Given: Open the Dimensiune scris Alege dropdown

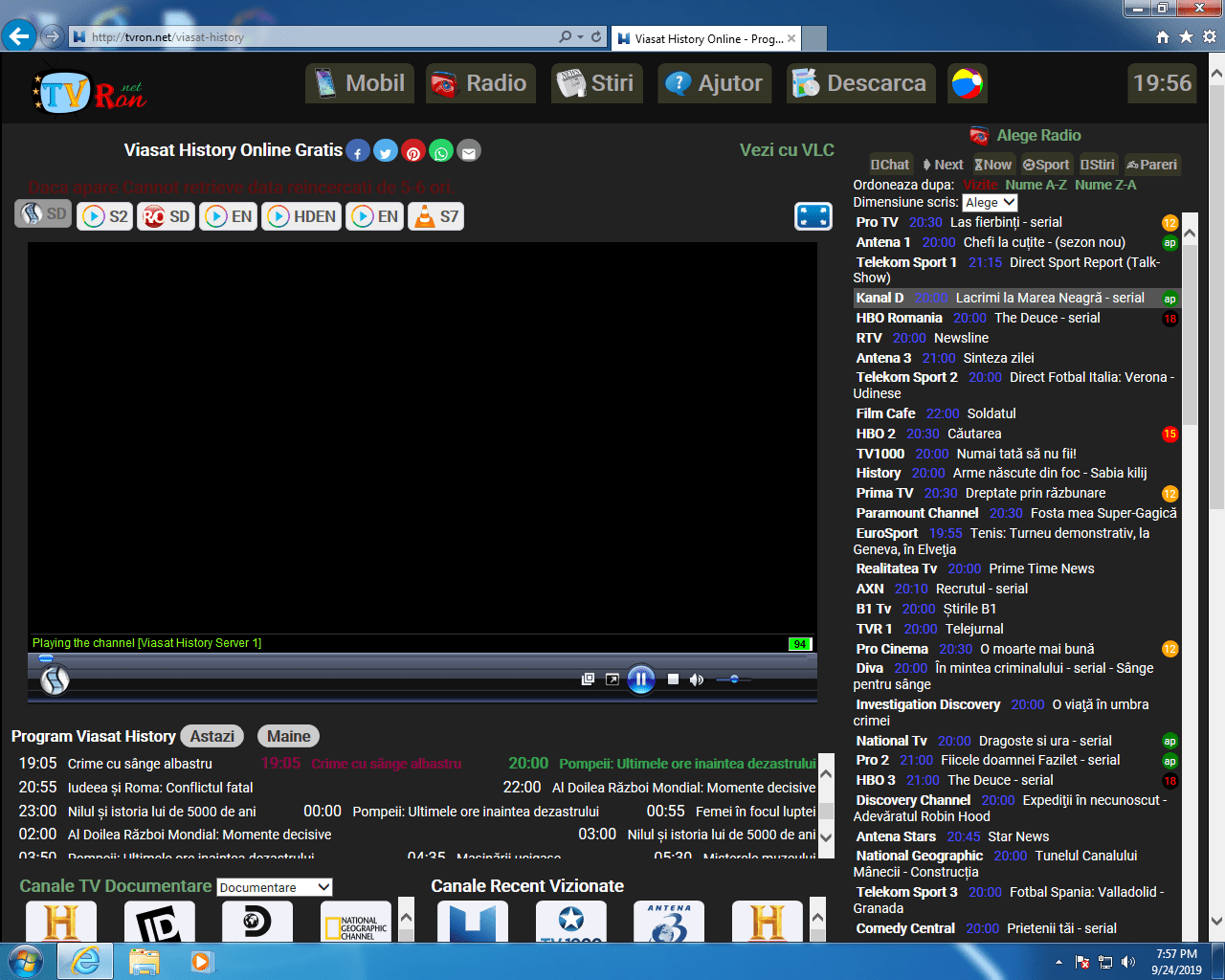Looking at the screenshot, I should point(990,203).
